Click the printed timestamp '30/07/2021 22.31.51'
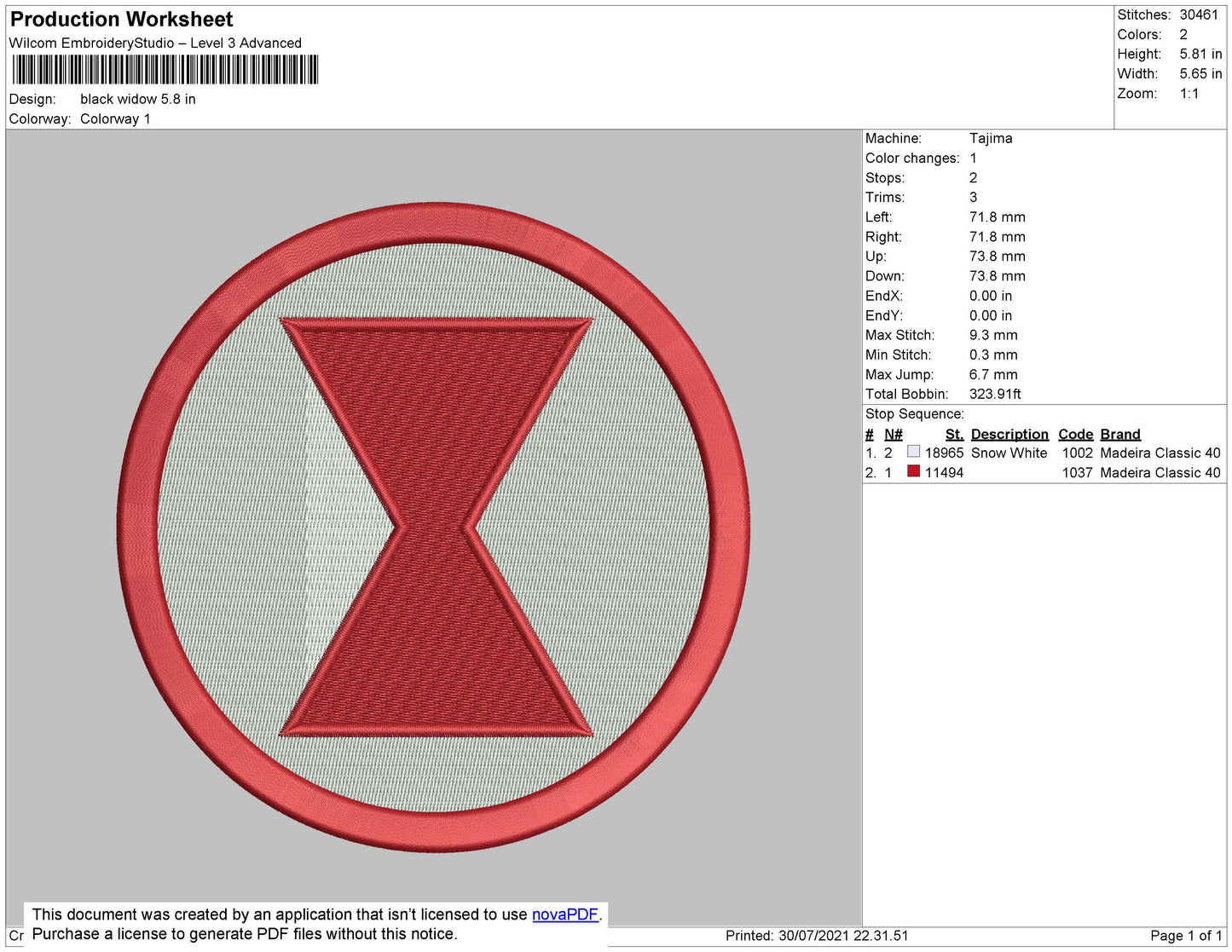 click(x=843, y=936)
